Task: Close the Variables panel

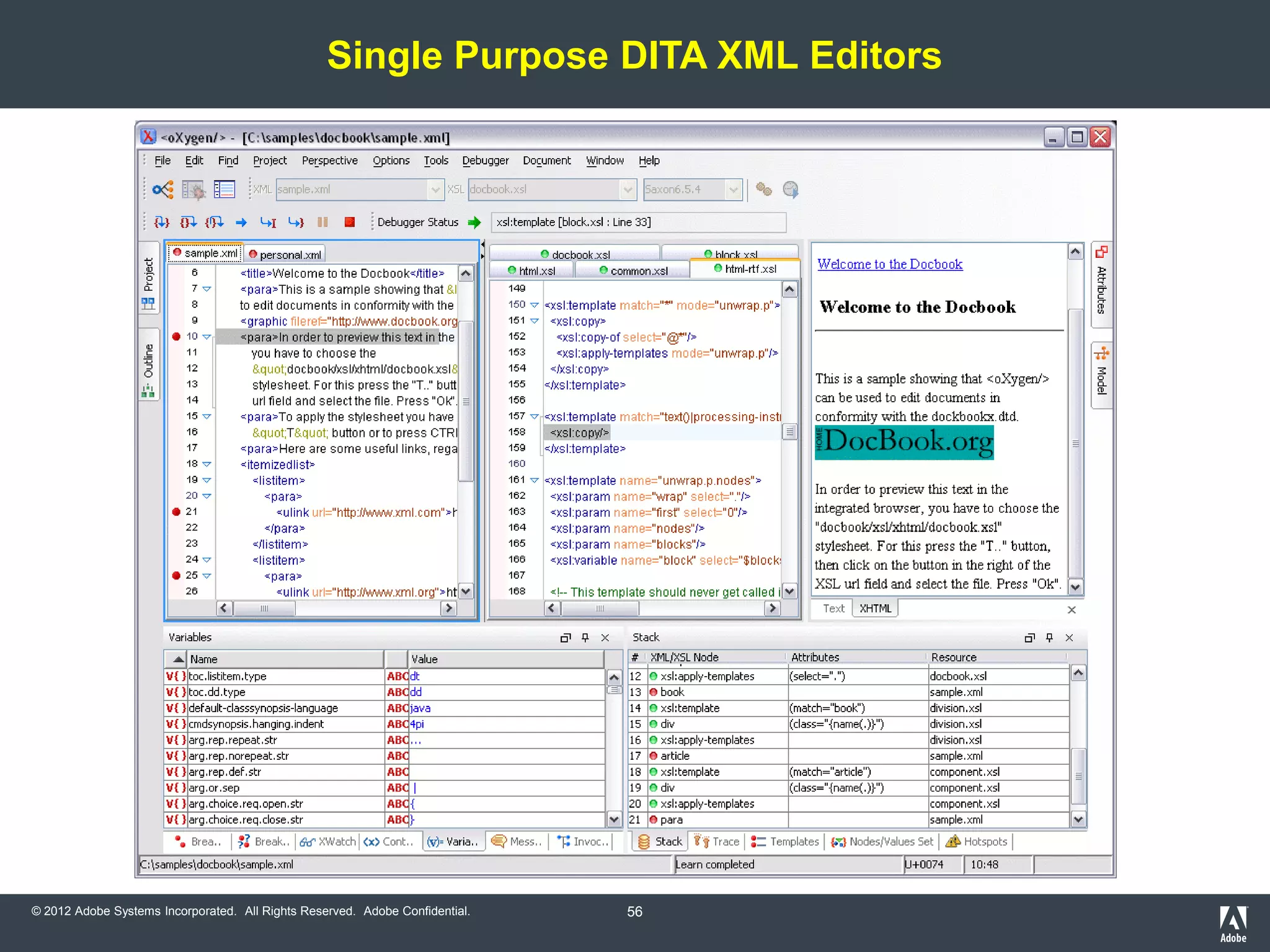Action: pos(605,637)
